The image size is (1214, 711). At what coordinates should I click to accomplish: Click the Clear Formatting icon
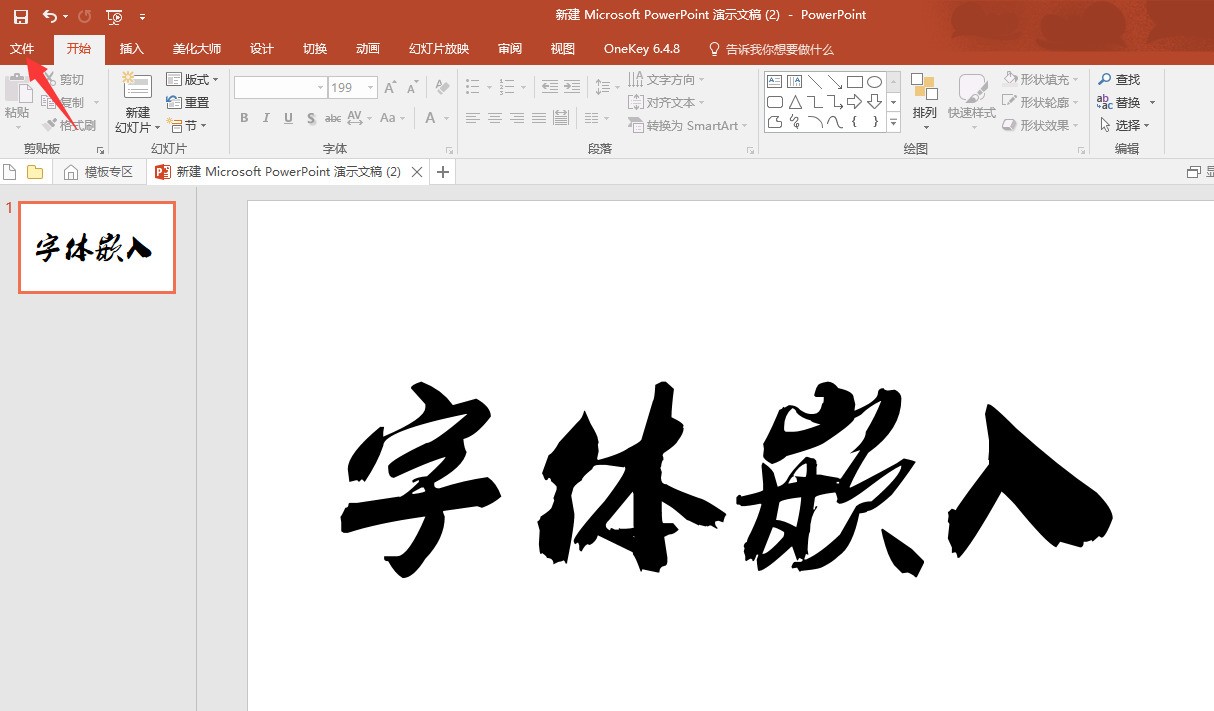click(x=442, y=88)
